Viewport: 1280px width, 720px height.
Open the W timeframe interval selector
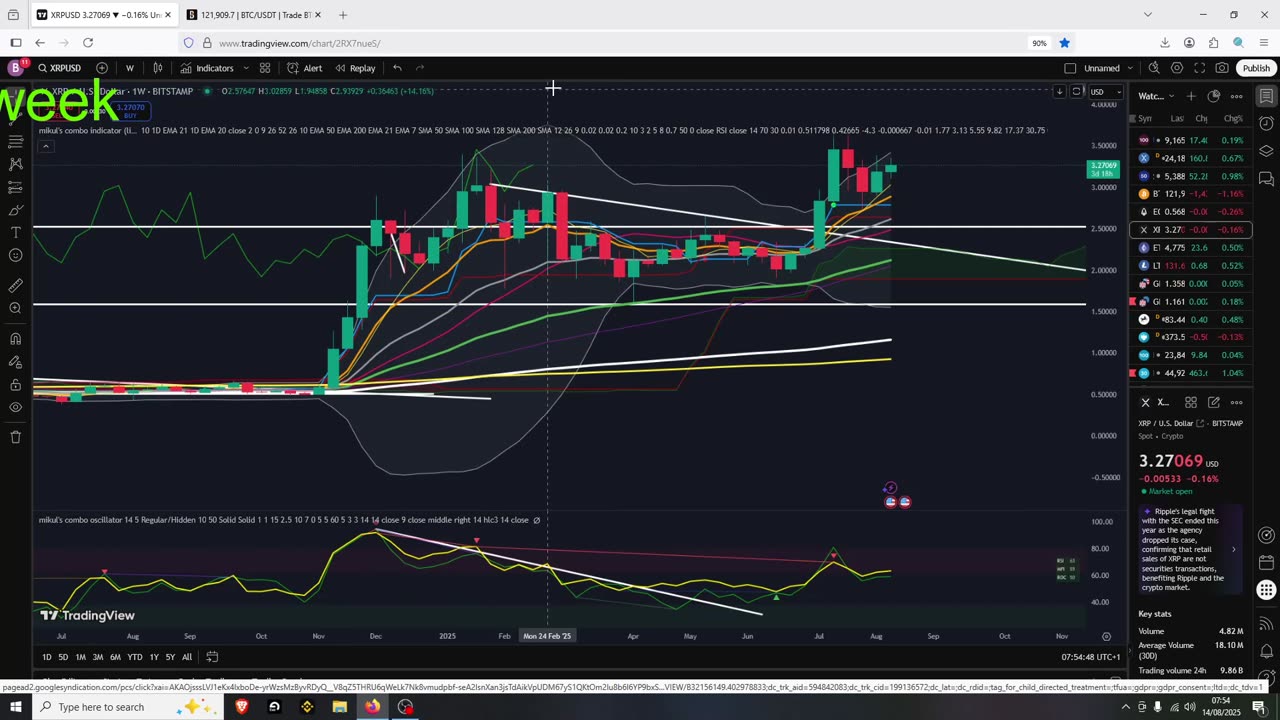(129, 68)
